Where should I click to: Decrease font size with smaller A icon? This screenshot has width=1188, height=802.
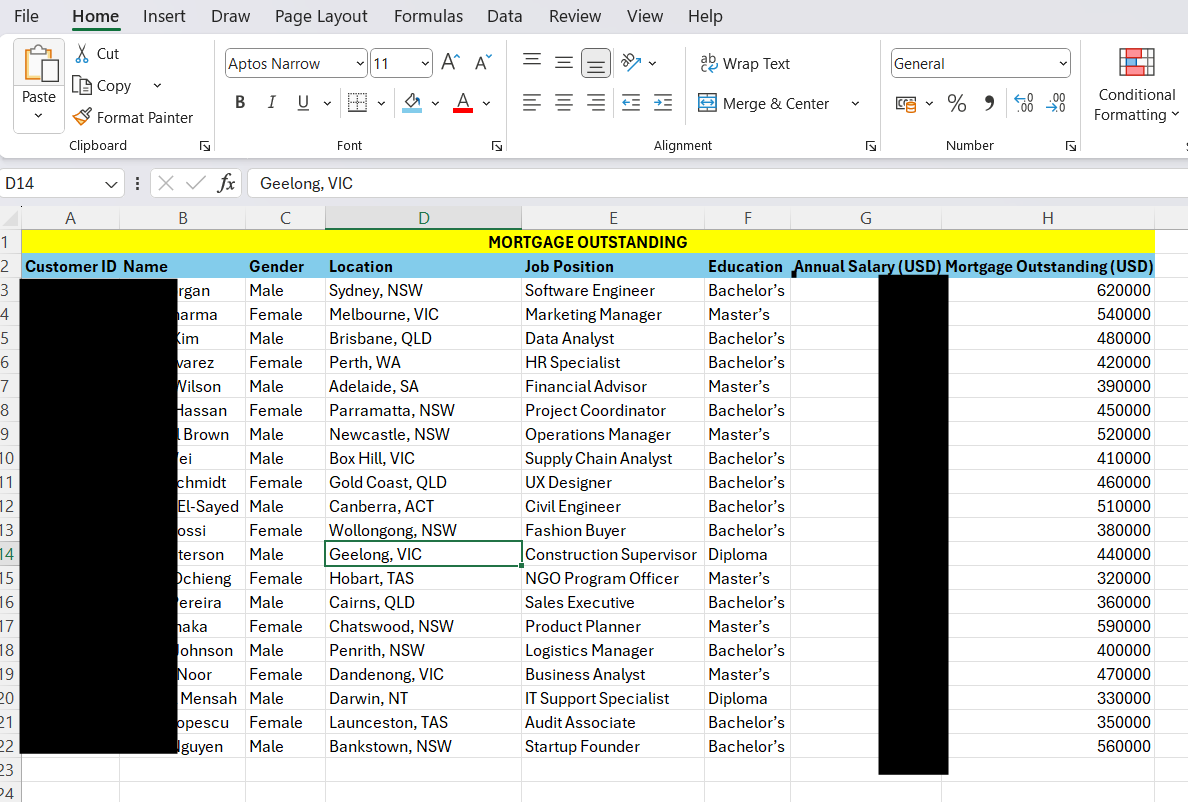point(483,63)
